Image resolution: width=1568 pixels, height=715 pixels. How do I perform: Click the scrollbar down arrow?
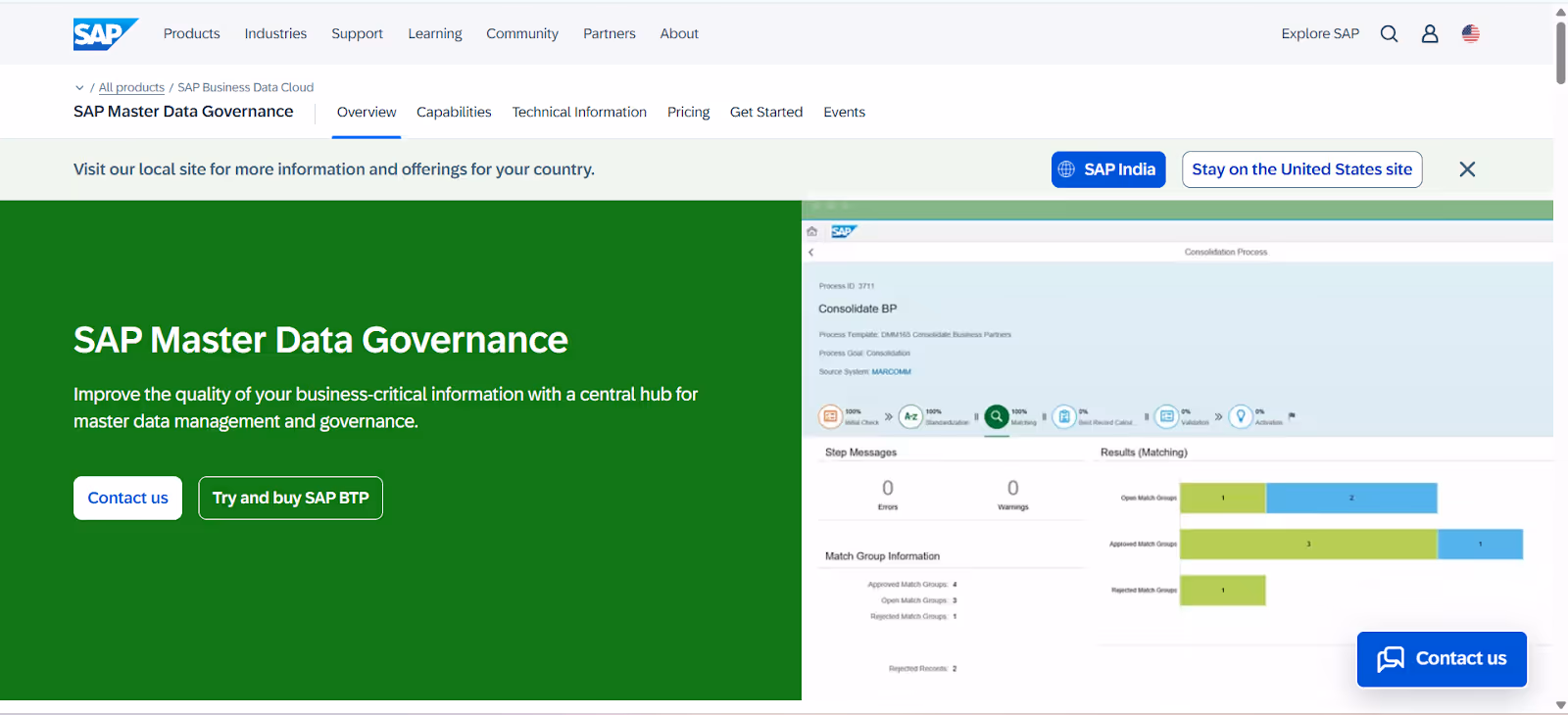click(x=1560, y=705)
